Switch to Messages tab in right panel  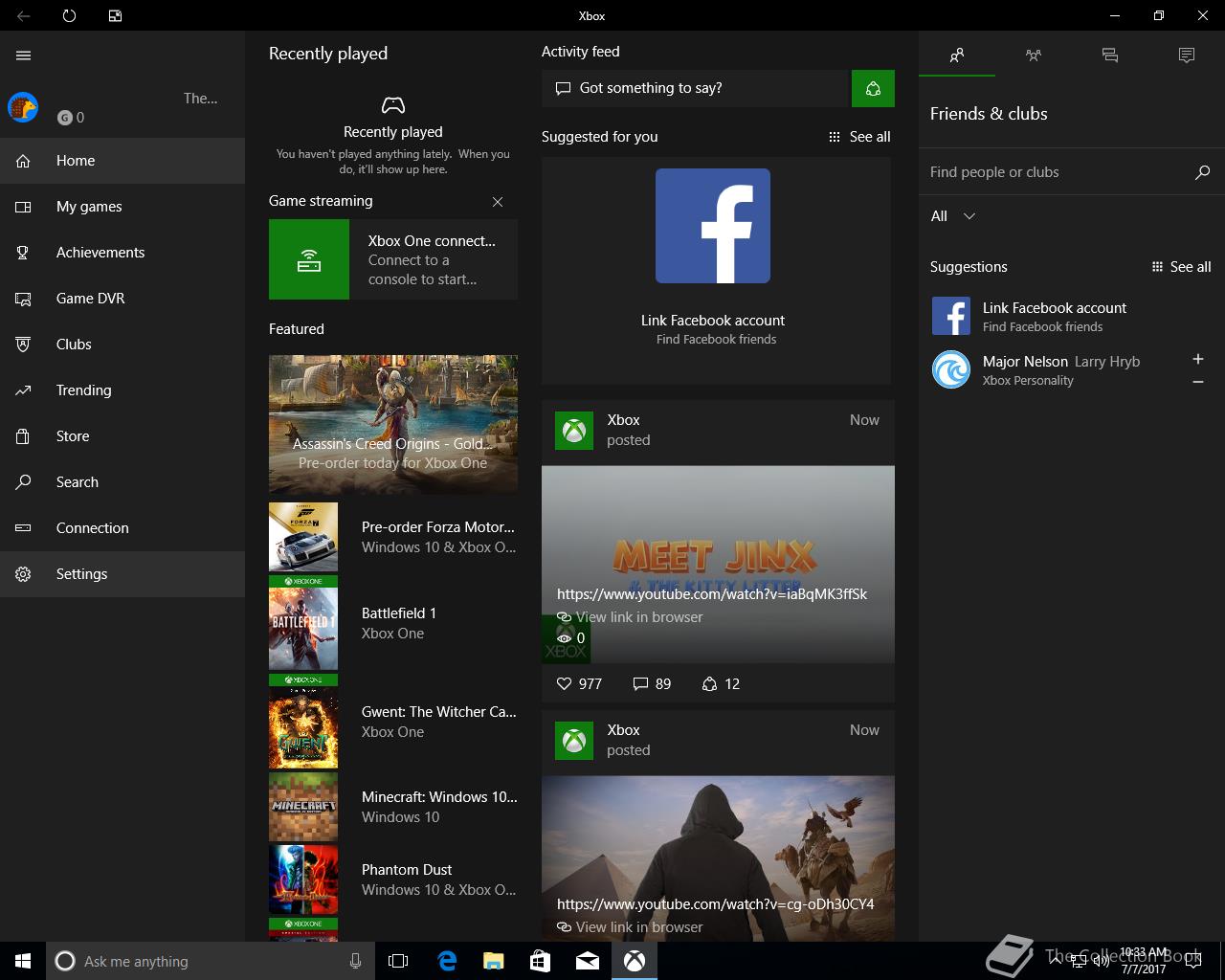click(1110, 56)
